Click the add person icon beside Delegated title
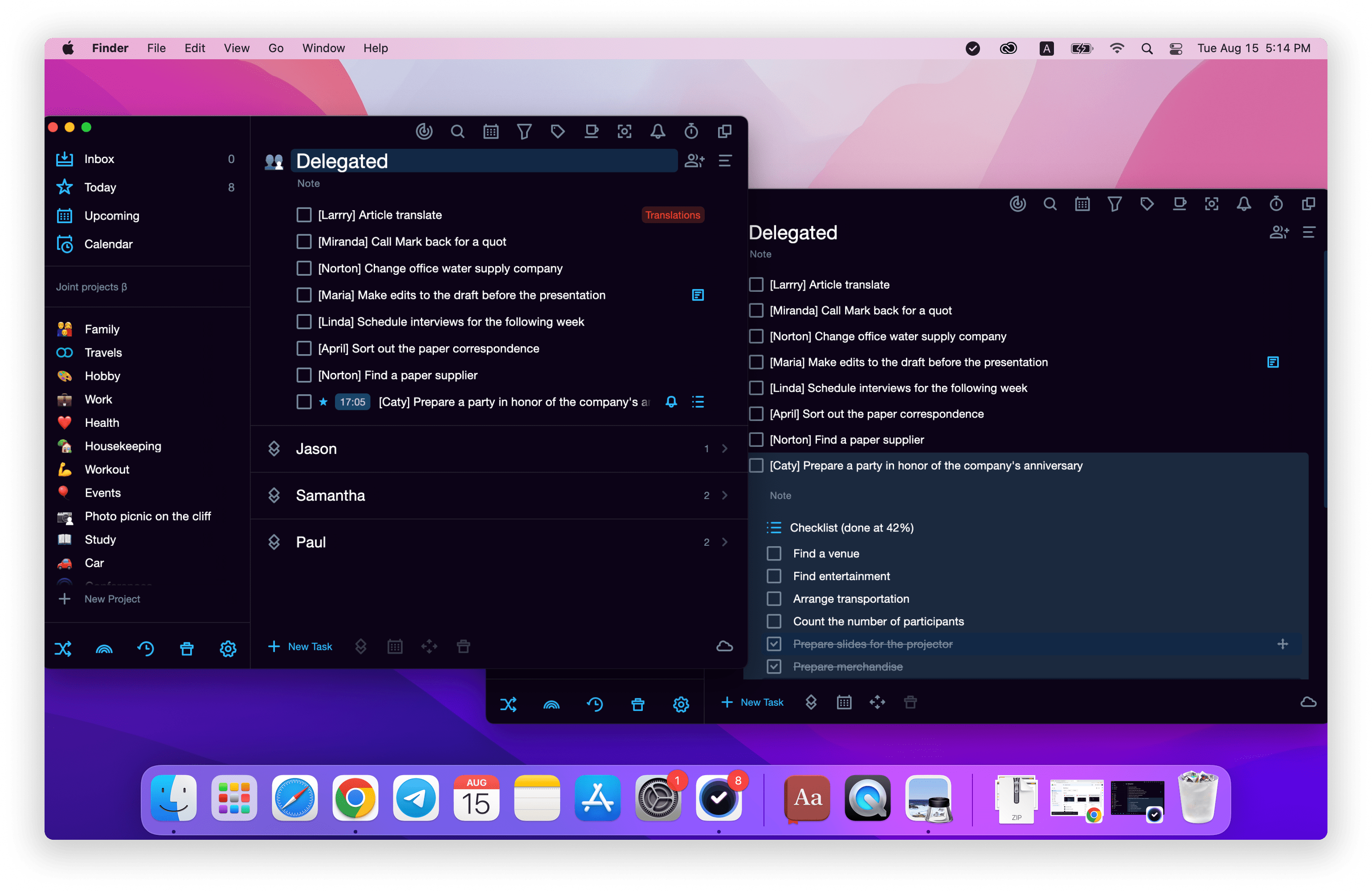The width and height of the screenshot is (1372, 891). [694, 161]
